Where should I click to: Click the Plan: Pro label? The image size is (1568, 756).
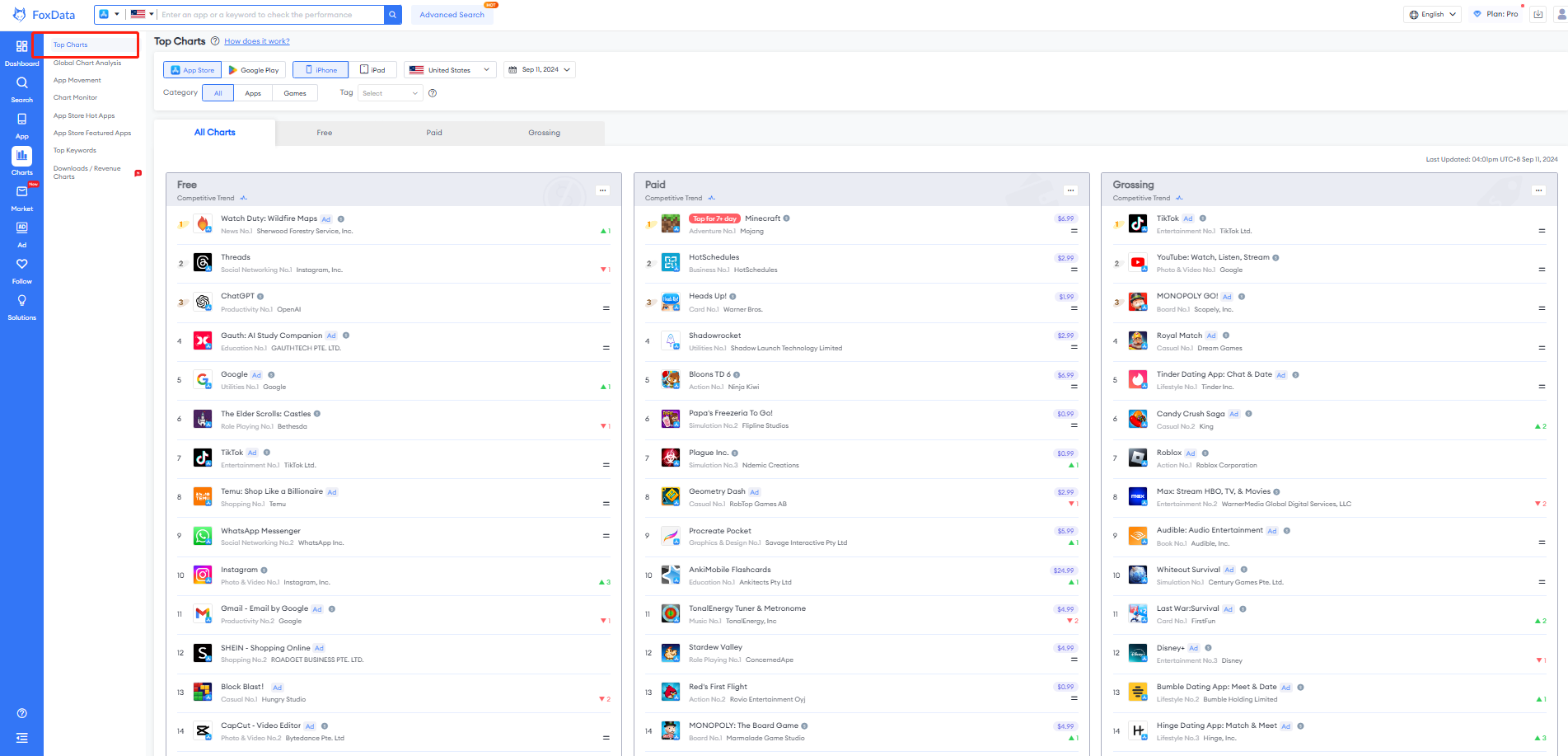[1501, 14]
